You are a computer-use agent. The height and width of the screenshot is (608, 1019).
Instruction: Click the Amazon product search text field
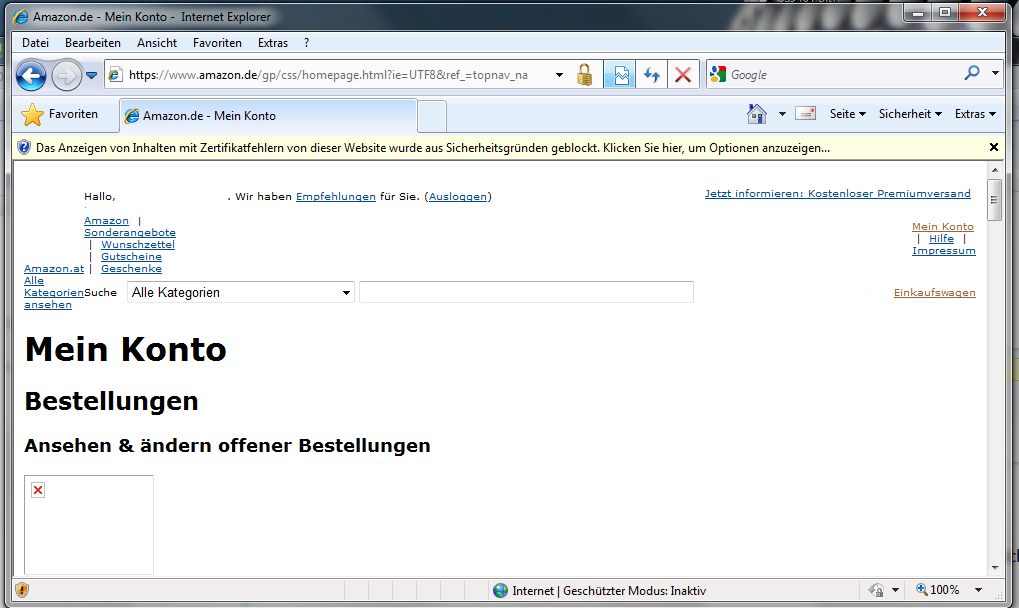click(526, 292)
